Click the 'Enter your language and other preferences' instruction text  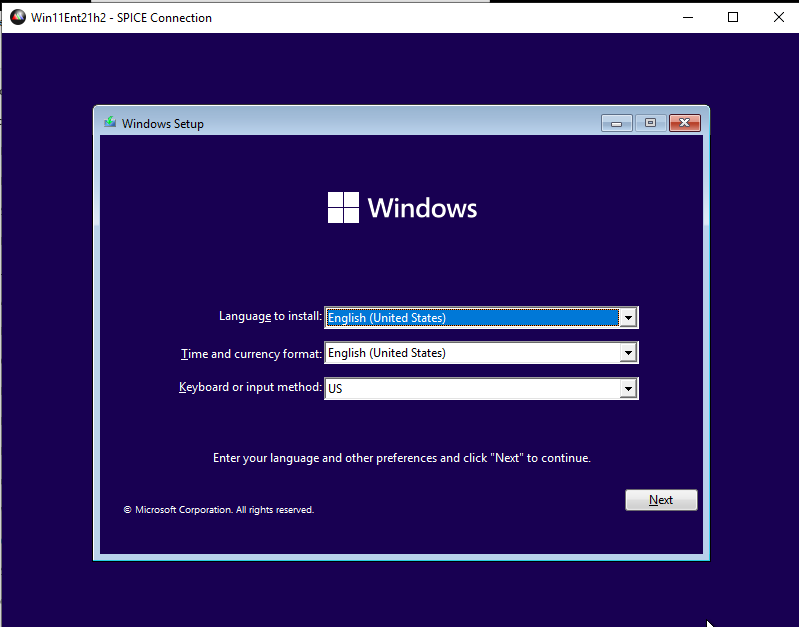402,458
